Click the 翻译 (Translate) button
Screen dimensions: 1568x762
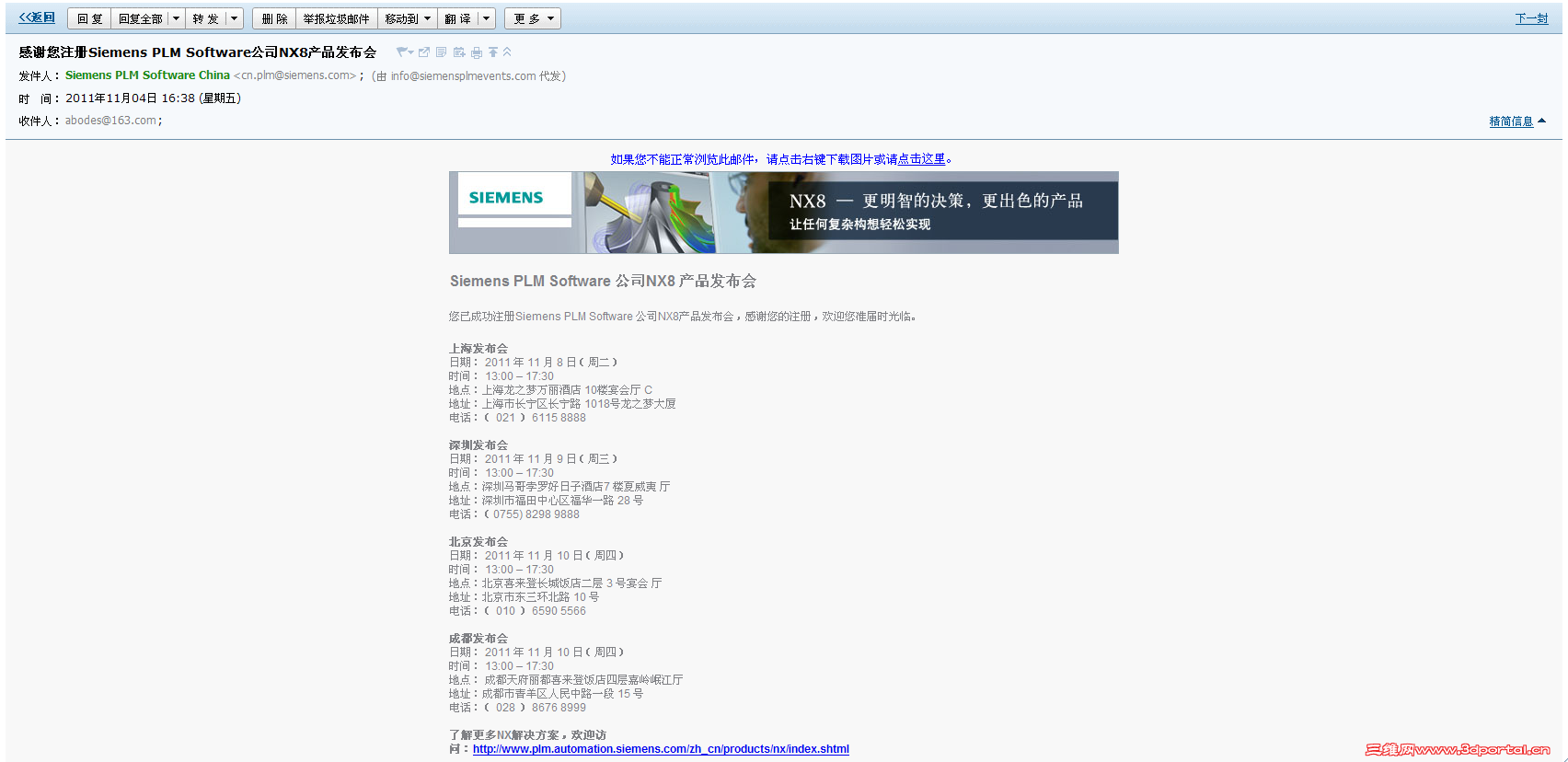(x=457, y=18)
